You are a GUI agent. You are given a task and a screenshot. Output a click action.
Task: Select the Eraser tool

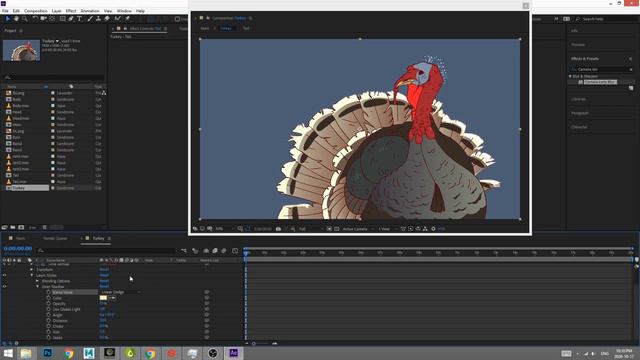coord(107,19)
